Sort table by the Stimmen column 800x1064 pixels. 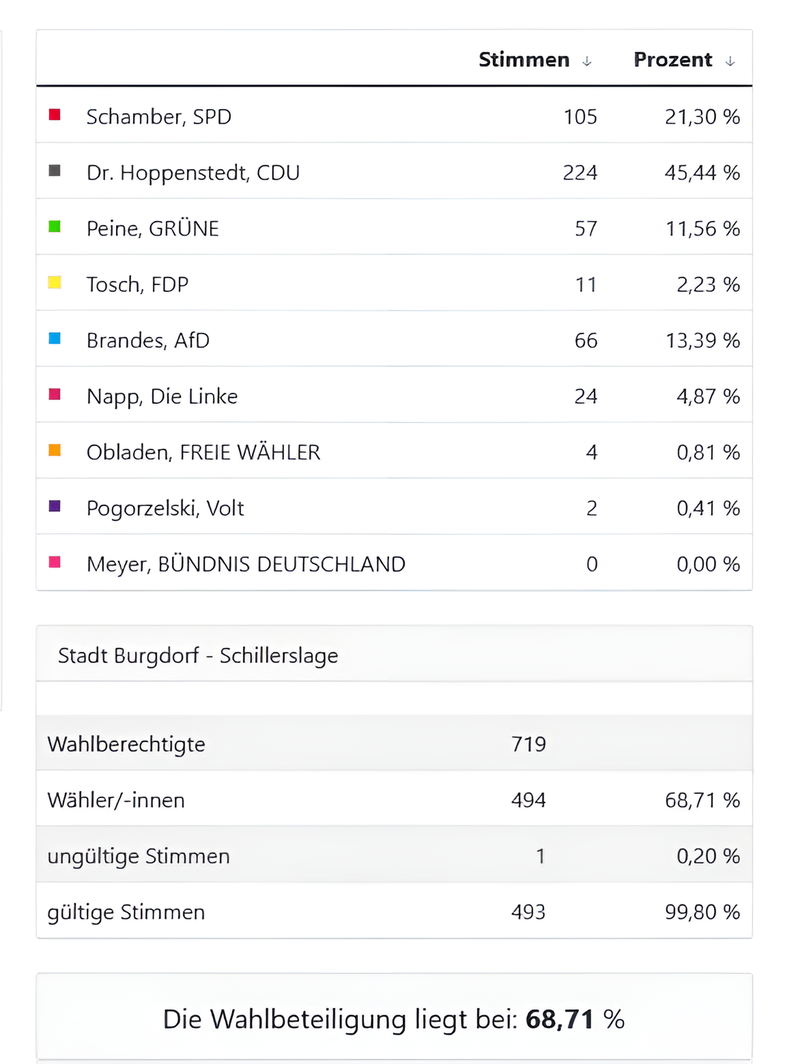pos(524,60)
